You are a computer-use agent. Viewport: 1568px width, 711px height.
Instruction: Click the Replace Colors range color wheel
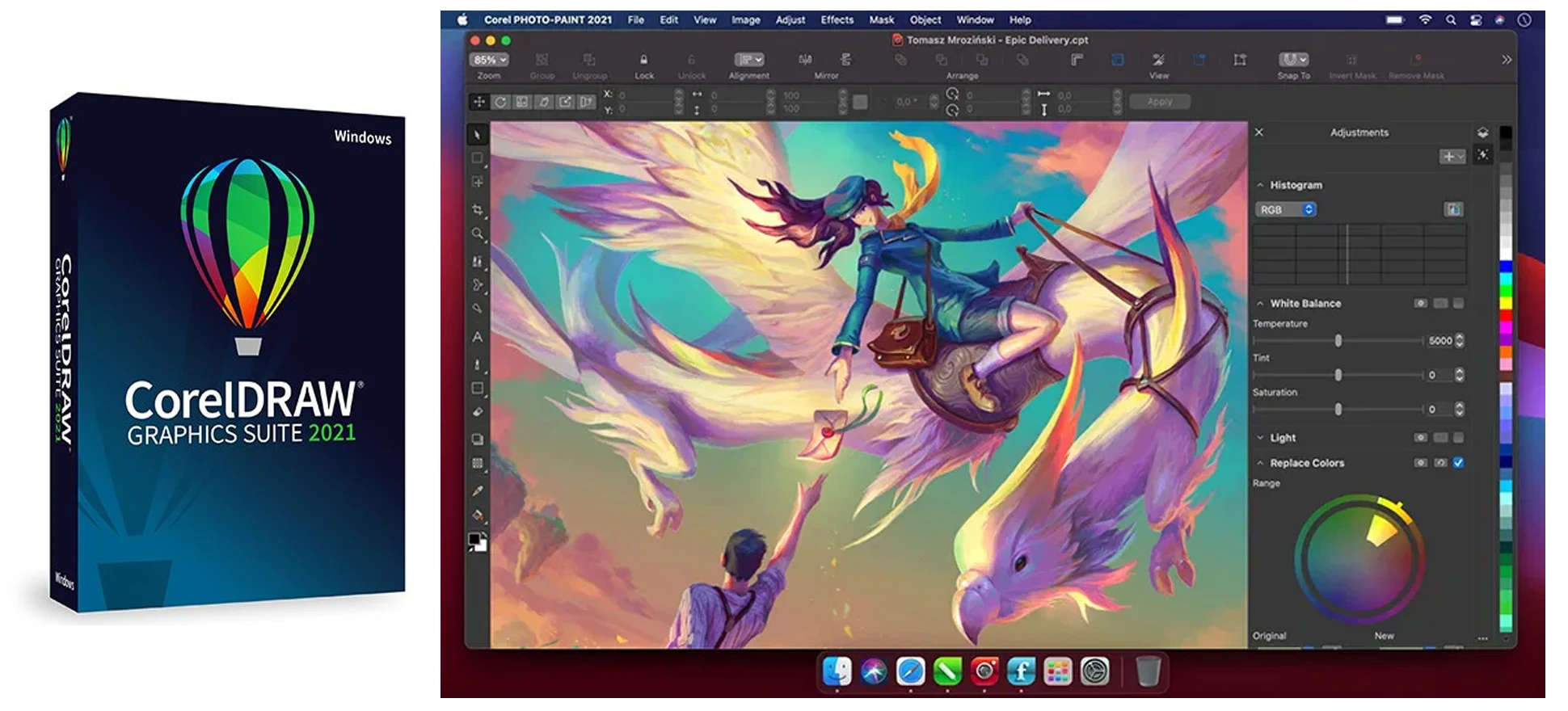(1359, 559)
